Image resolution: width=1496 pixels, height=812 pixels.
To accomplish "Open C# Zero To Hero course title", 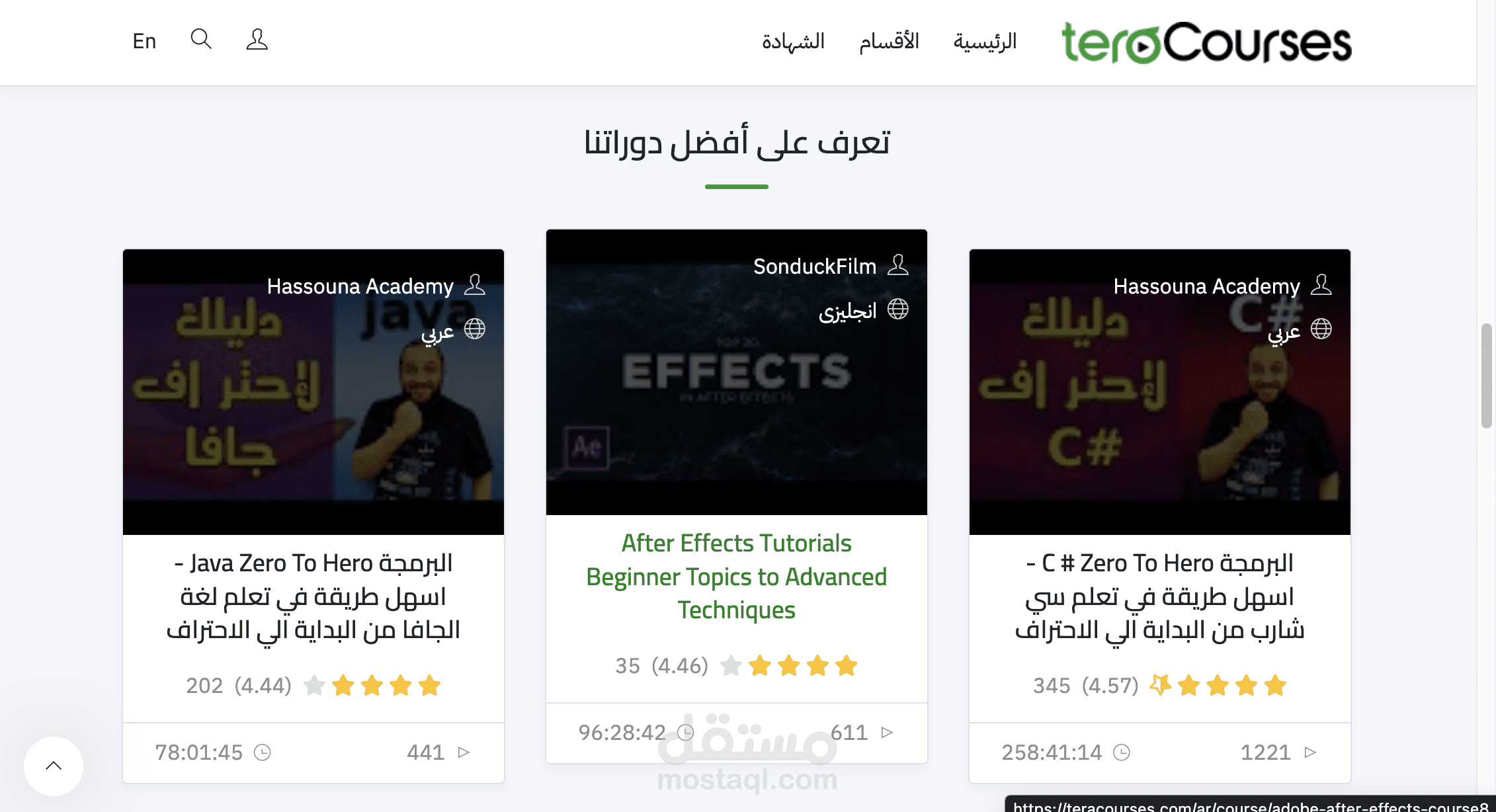I will [1159, 596].
